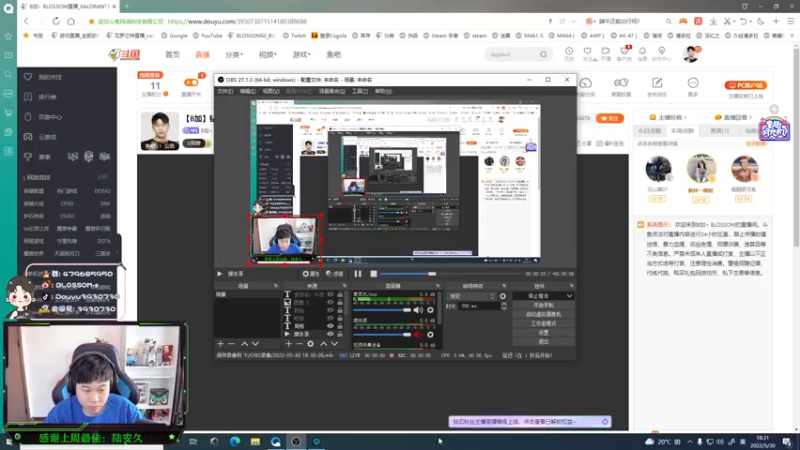This screenshot has width=800, height=450.
Task: Add a new scene with plus icon
Action: point(220,344)
